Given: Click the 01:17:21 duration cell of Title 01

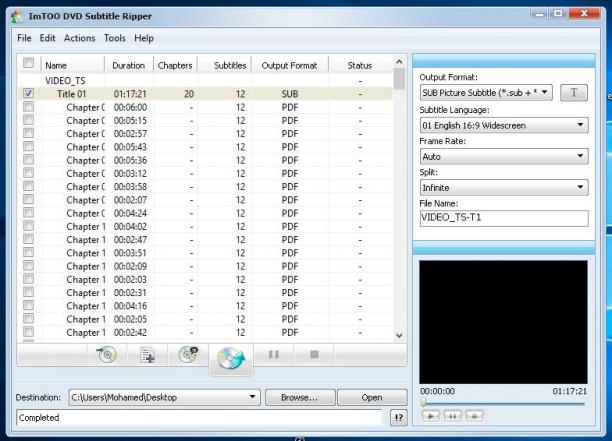Looking at the screenshot, I should pos(130,94).
